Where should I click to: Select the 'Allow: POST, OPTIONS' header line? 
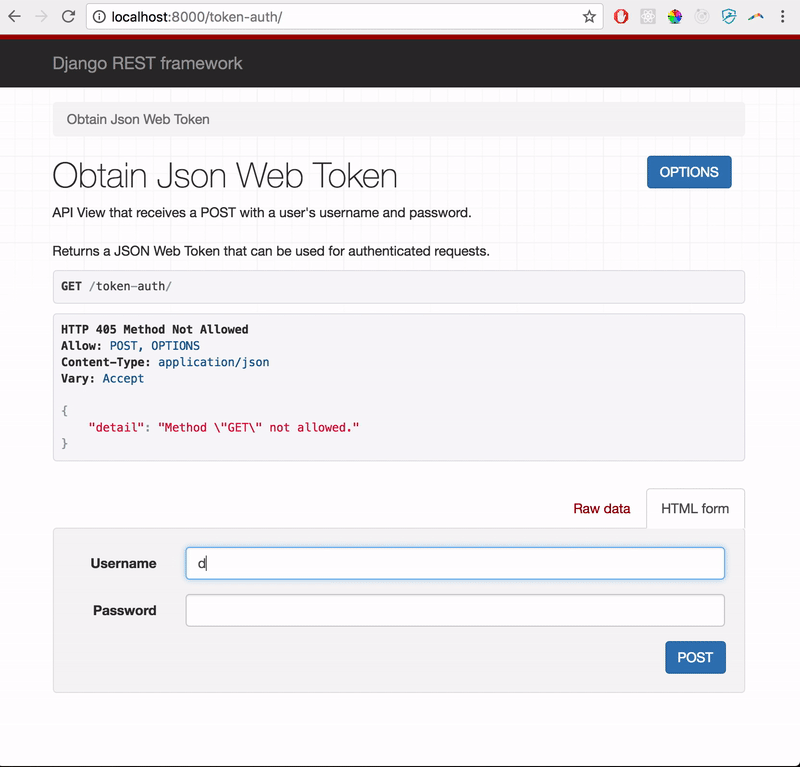point(131,346)
